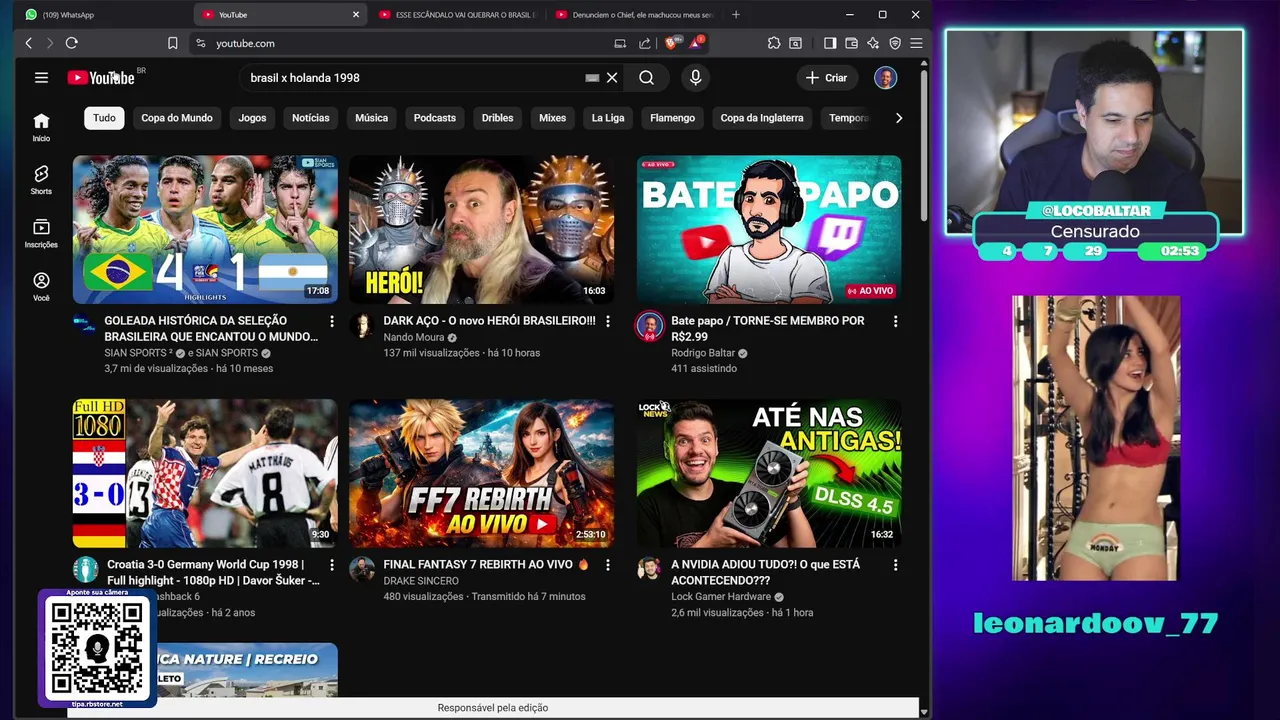Select the La Liga filter chip
This screenshot has height=720, width=1280.
tap(608, 118)
